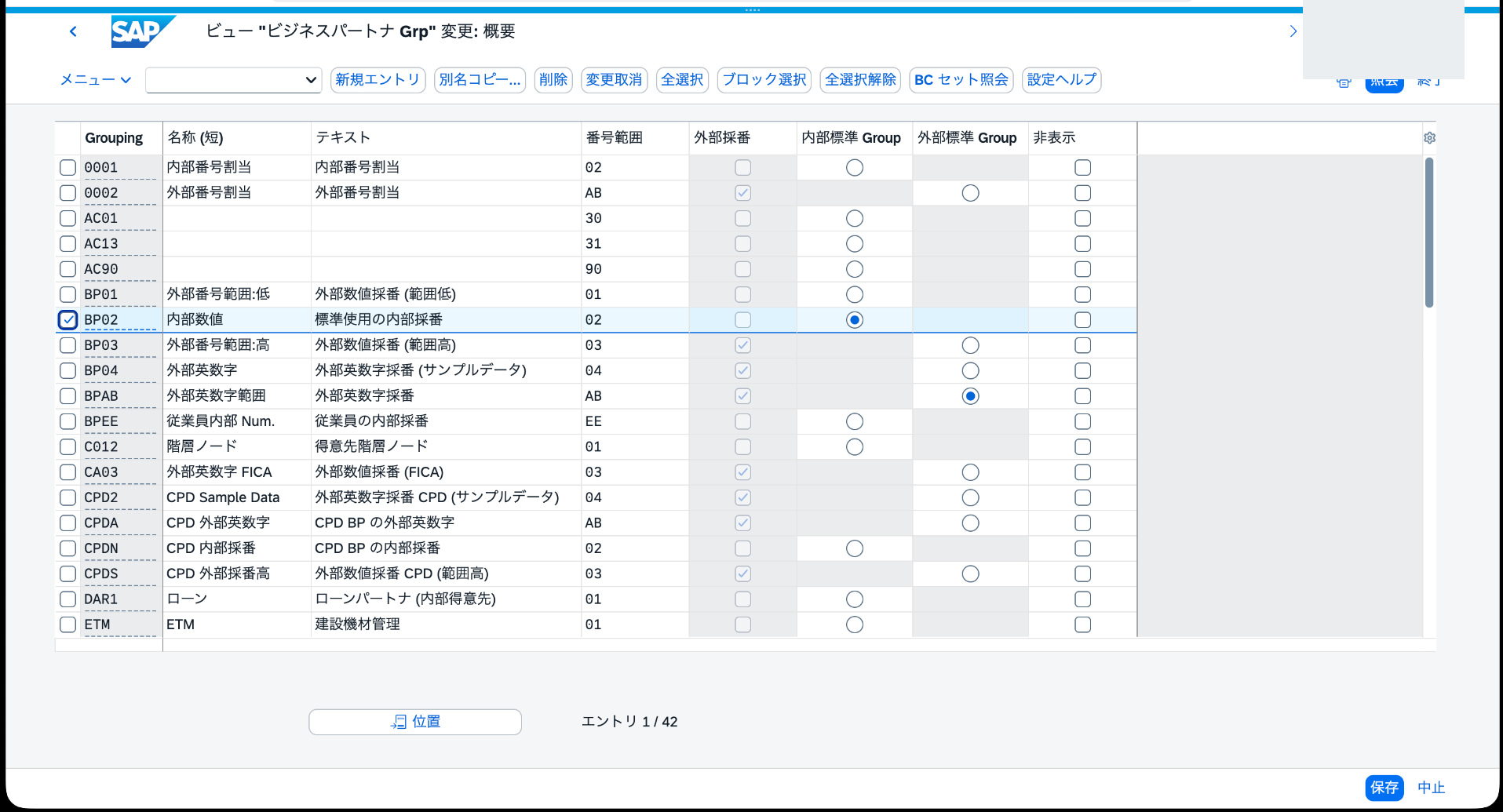Click the 位置 position button
Image resolution: width=1503 pixels, height=812 pixels.
click(415, 722)
